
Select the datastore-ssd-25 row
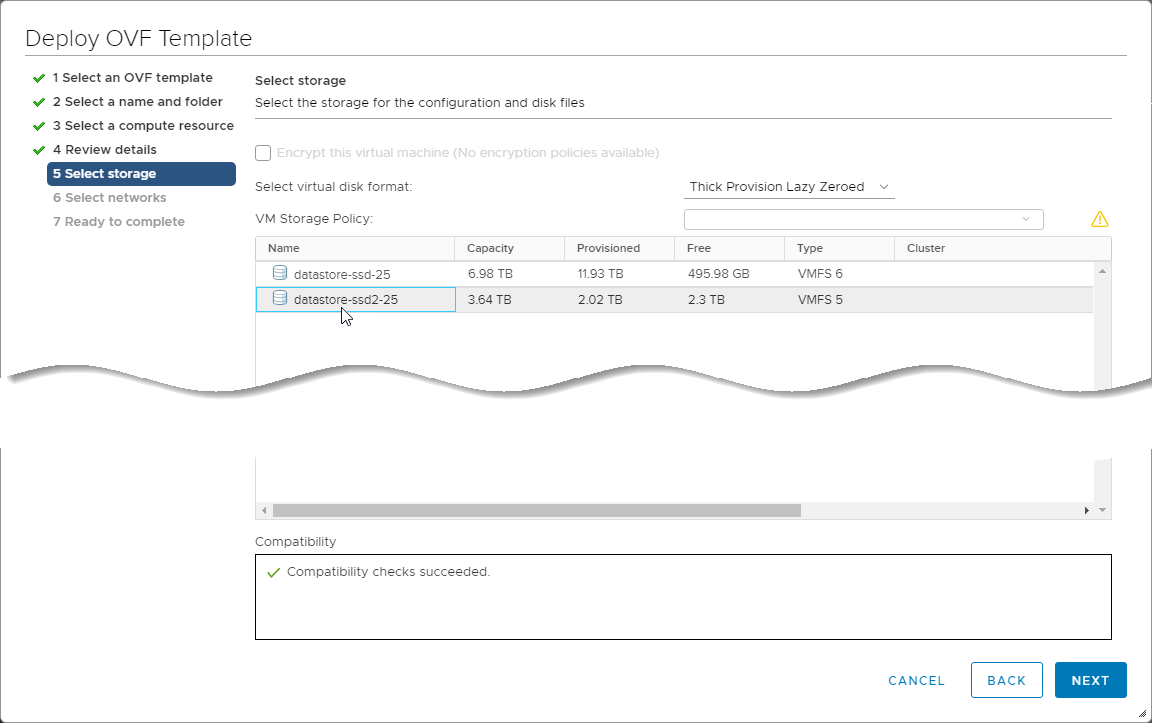600,274
